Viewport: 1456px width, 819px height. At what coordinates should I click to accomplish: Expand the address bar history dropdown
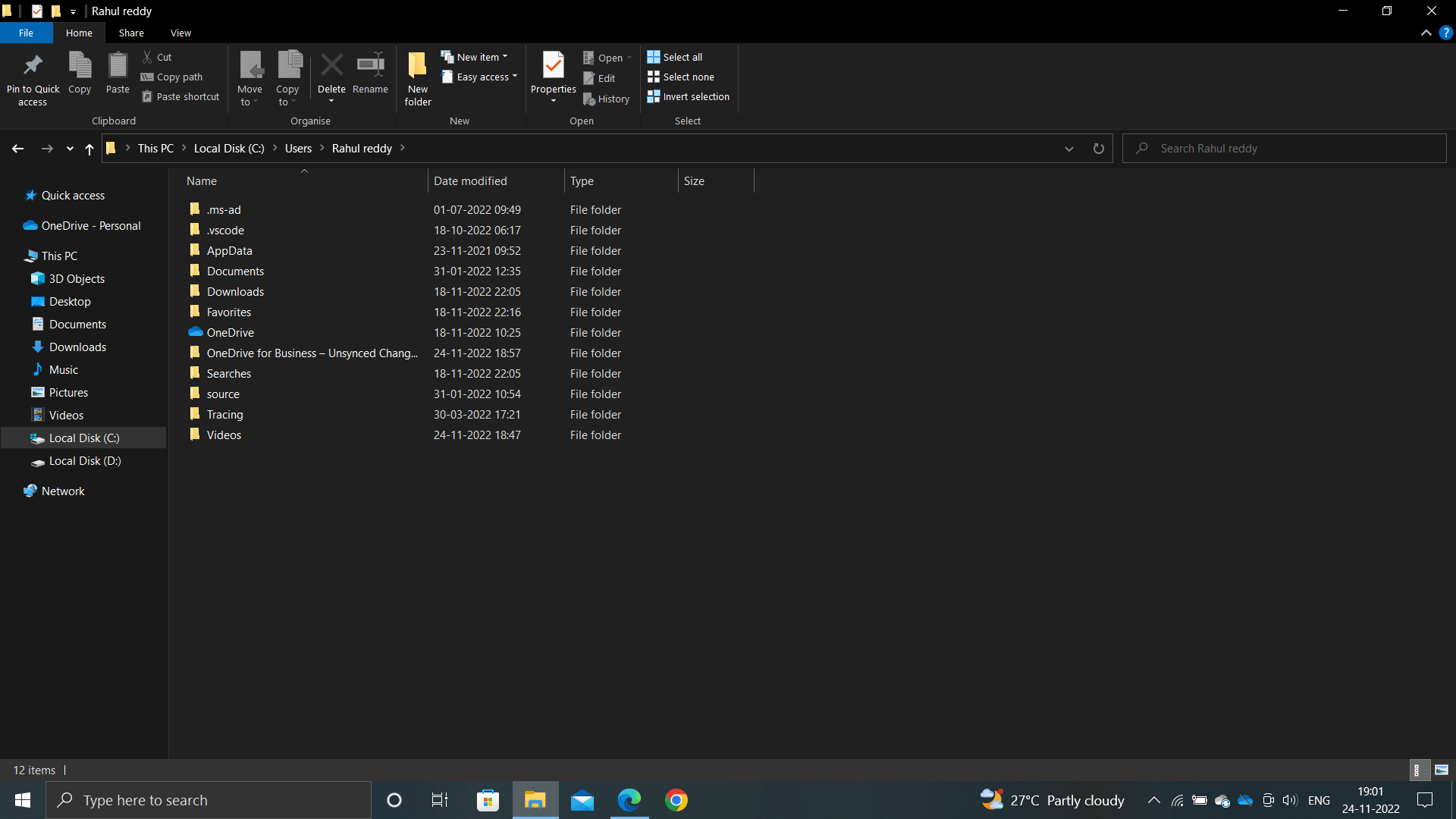tap(1069, 149)
